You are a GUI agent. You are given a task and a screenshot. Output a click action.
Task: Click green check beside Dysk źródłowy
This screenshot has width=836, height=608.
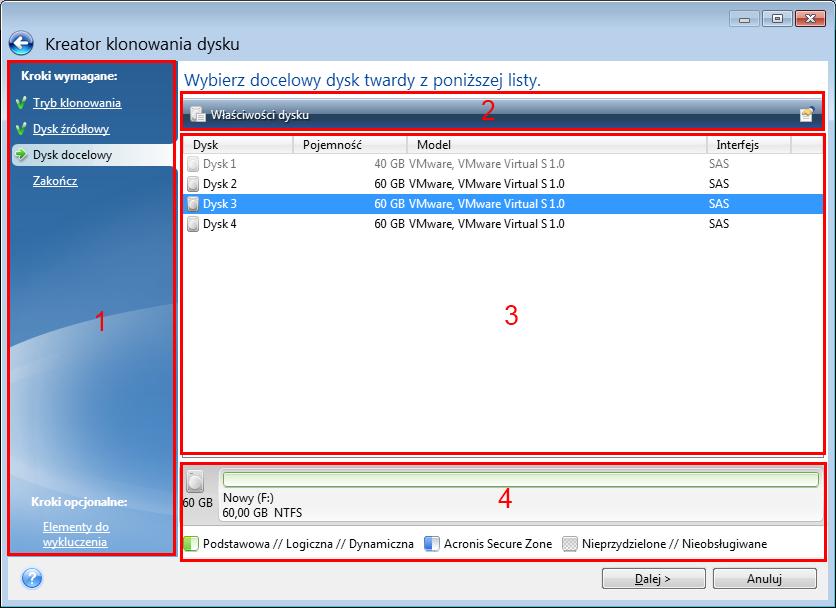(21, 129)
